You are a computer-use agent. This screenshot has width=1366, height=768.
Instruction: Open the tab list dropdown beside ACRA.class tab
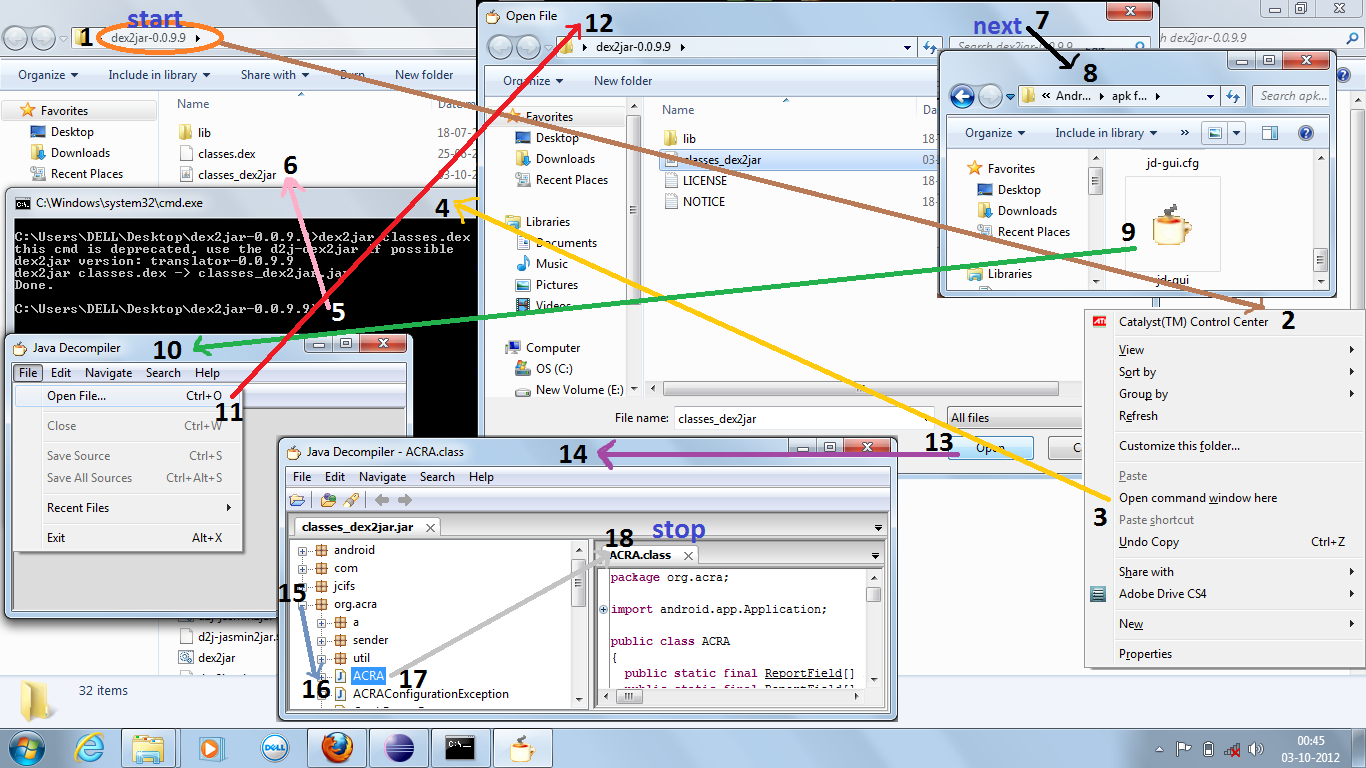click(x=876, y=555)
